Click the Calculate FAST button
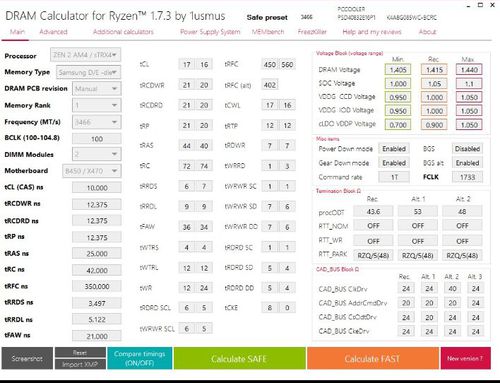The image size is (500, 383). (373, 358)
